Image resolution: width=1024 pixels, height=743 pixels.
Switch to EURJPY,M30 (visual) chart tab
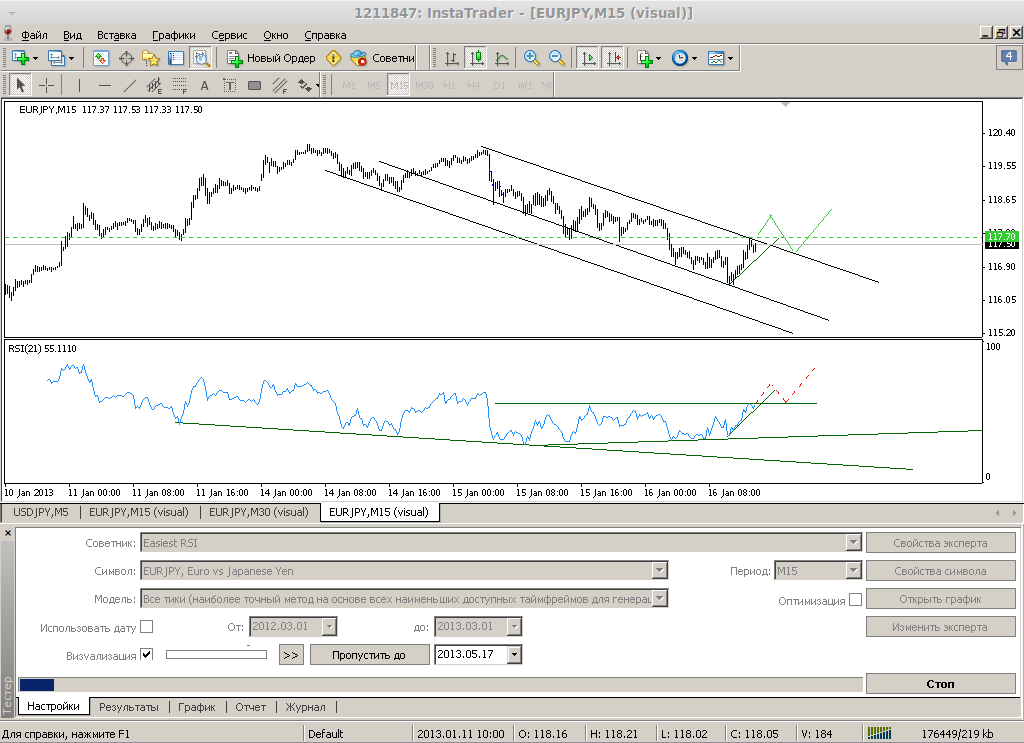click(x=259, y=512)
